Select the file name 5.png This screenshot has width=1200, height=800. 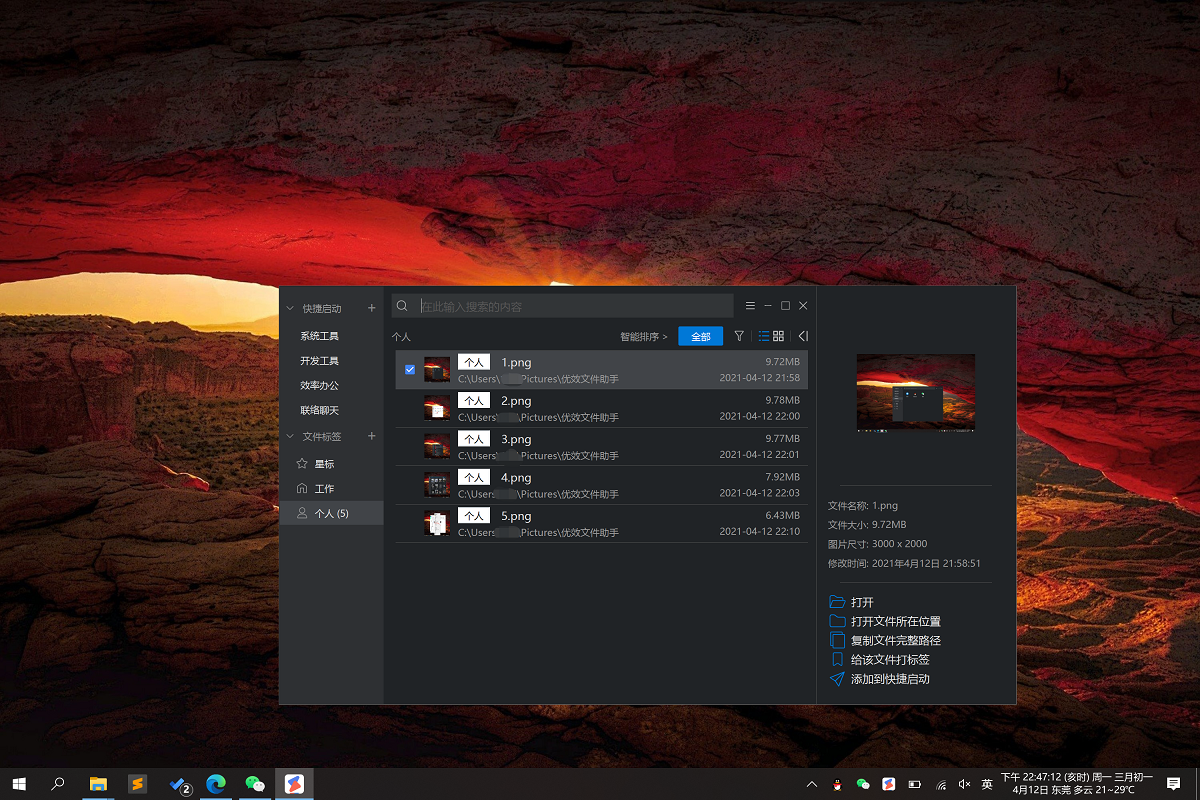tap(516, 516)
